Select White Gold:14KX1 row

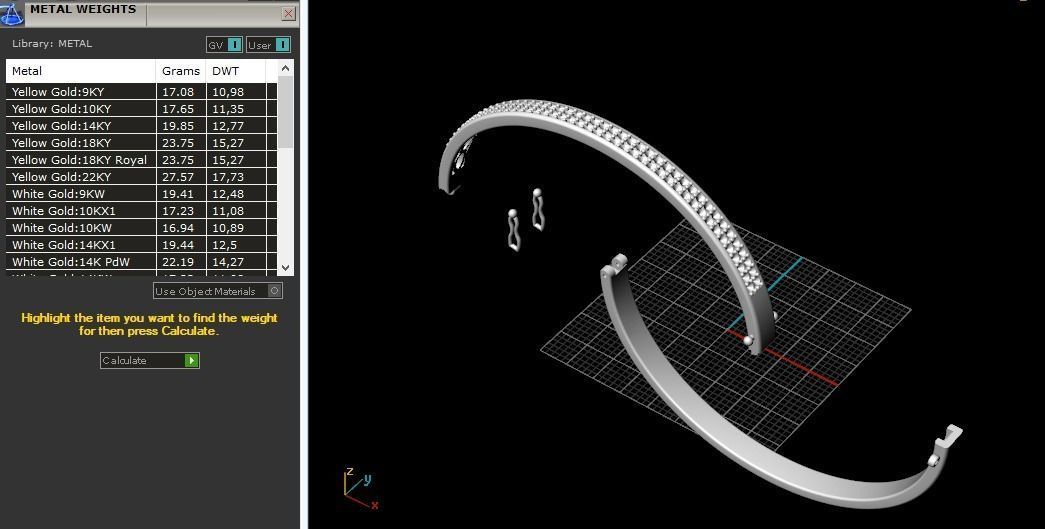[x=141, y=245]
